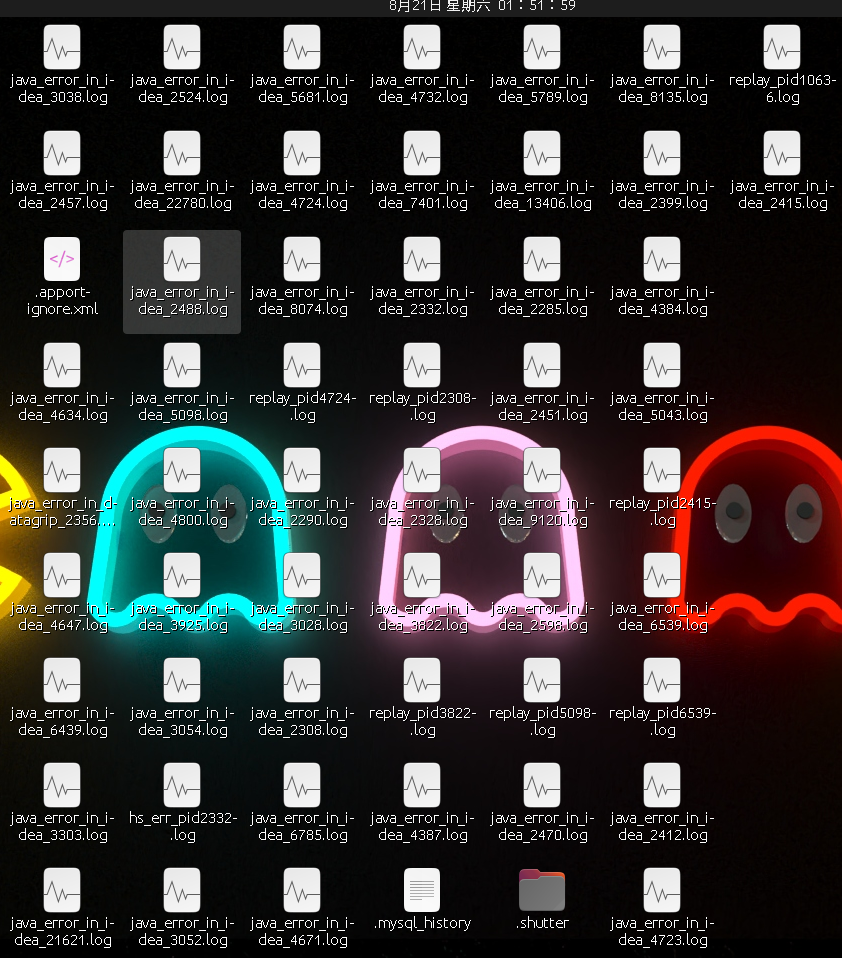The image size is (842, 958).
Task: Select java_error_in_idea_2415.log icon
Action: (782, 153)
